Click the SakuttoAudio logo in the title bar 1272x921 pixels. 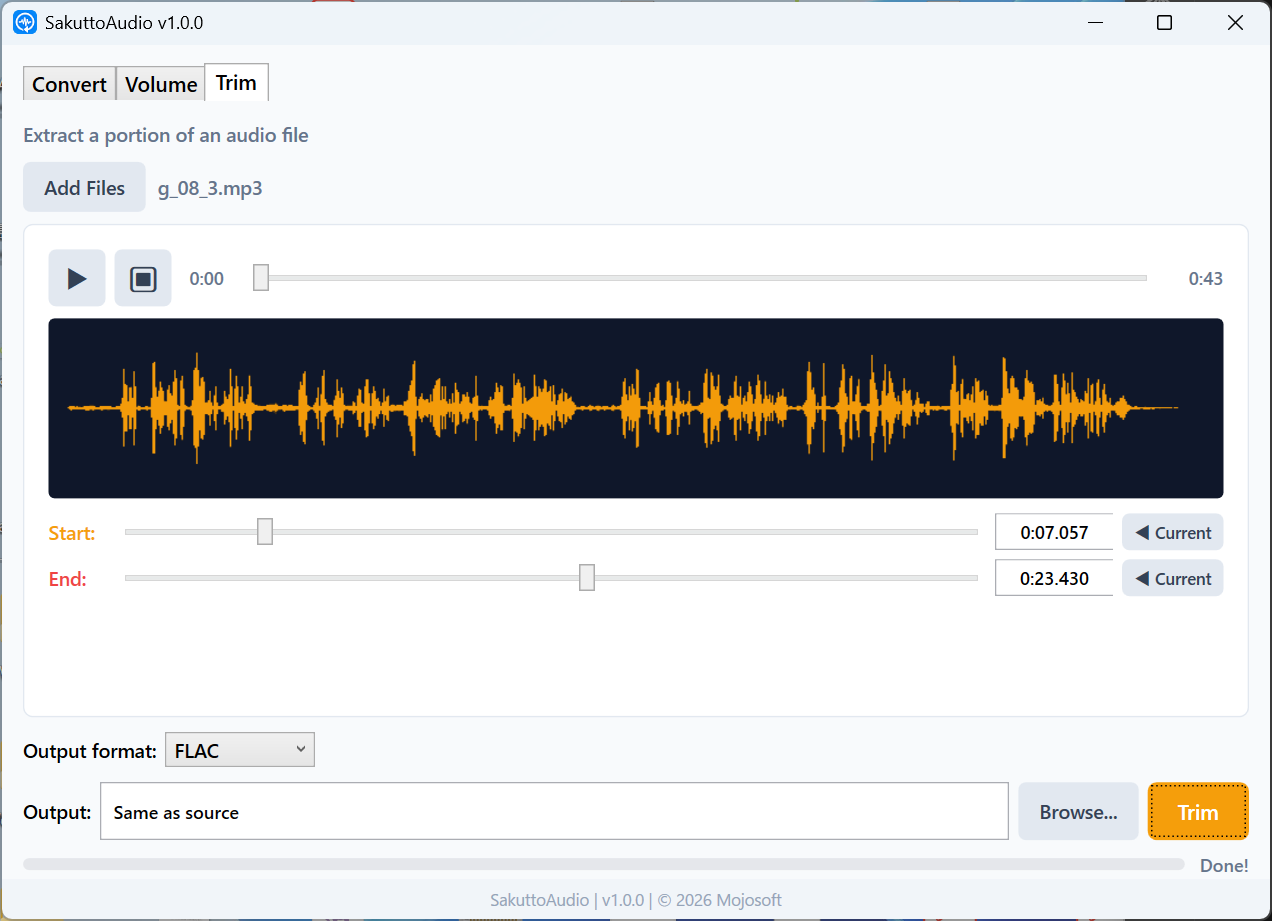24,22
